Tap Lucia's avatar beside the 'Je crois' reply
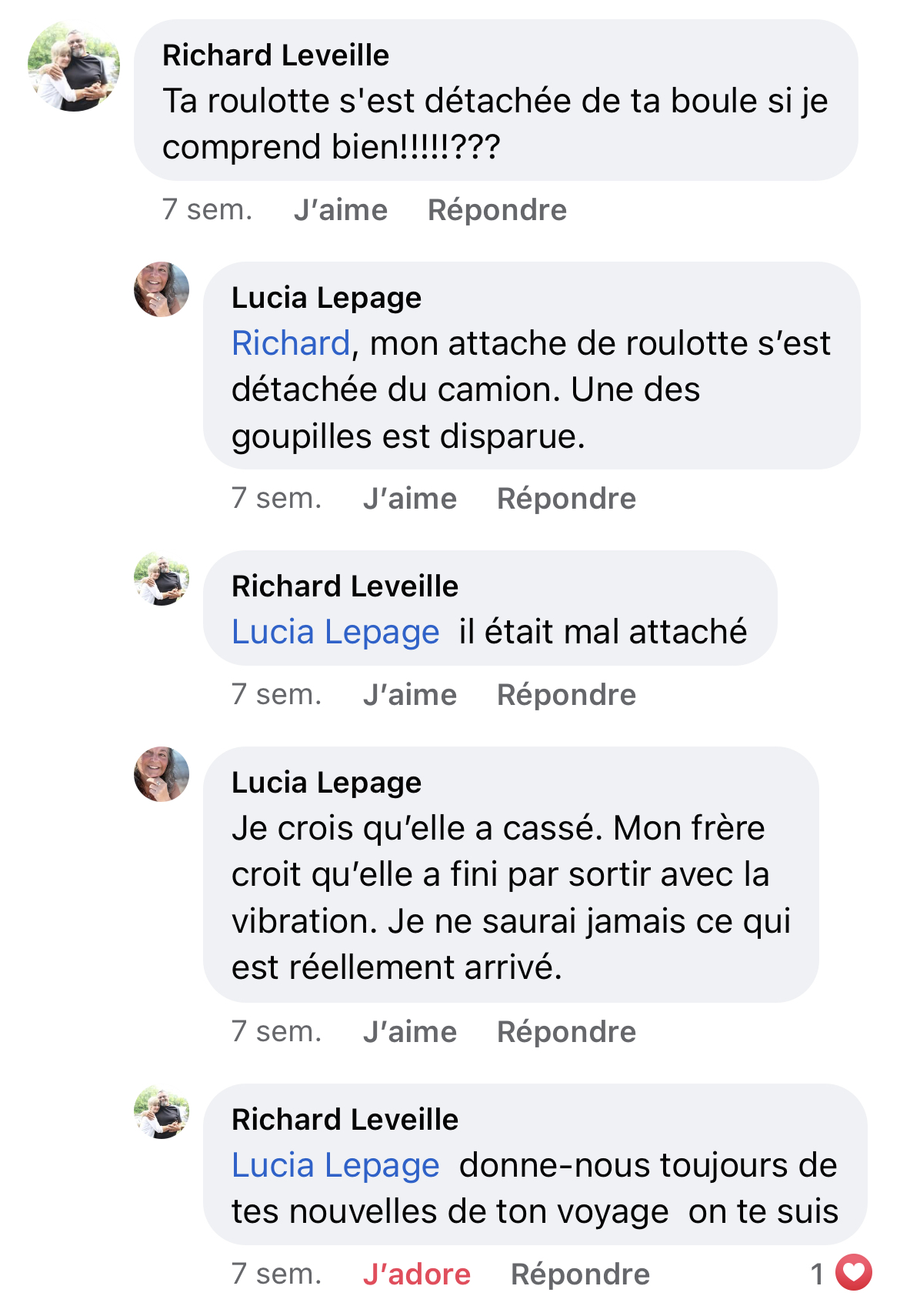 point(162,774)
